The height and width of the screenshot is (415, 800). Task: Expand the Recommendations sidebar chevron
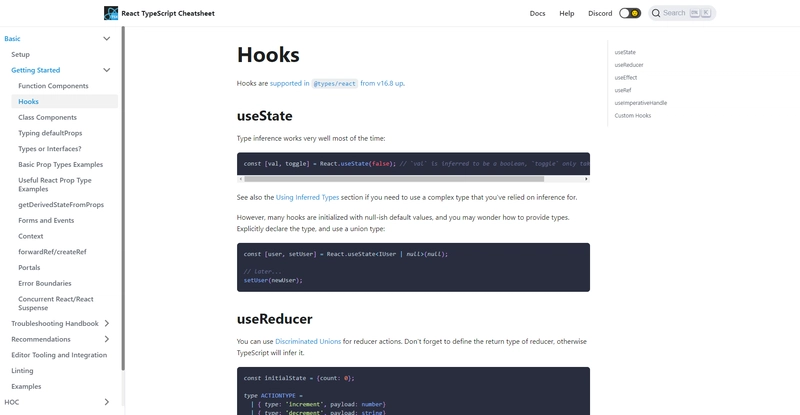[107, 339]
